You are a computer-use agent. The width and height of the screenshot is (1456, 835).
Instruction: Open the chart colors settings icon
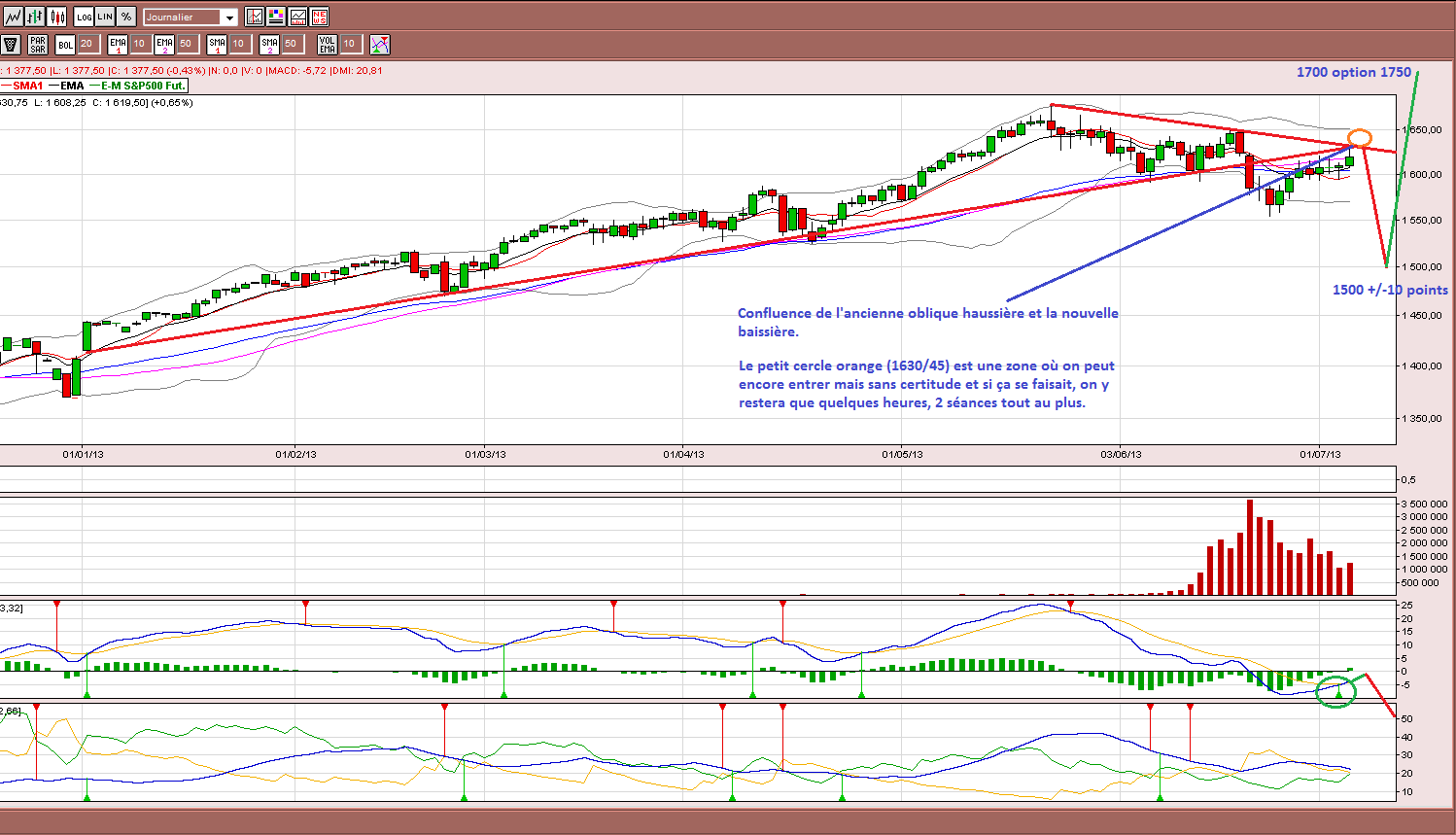[x=276, y=17]
